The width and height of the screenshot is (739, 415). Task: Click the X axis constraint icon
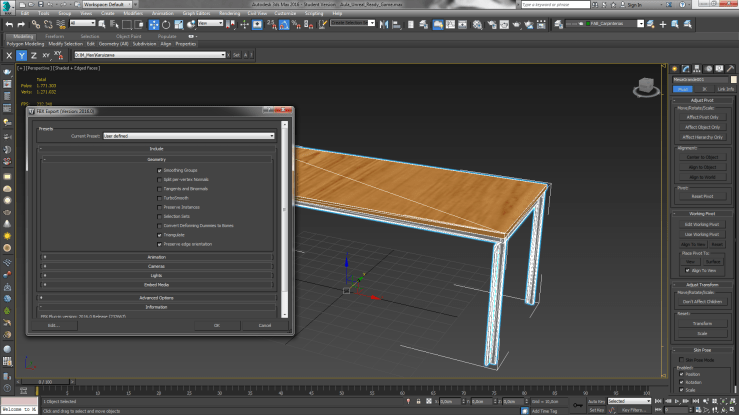pyautogui.click(x=9, y=55)
